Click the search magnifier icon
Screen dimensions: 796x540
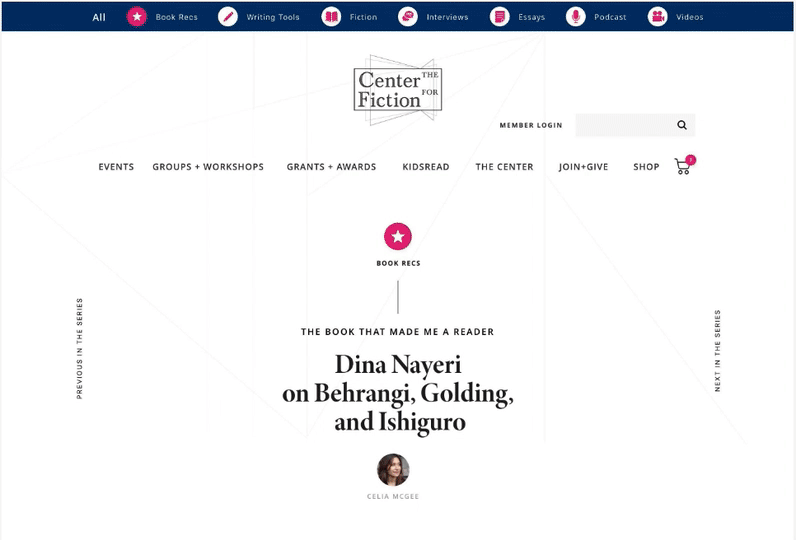(682, 125)
